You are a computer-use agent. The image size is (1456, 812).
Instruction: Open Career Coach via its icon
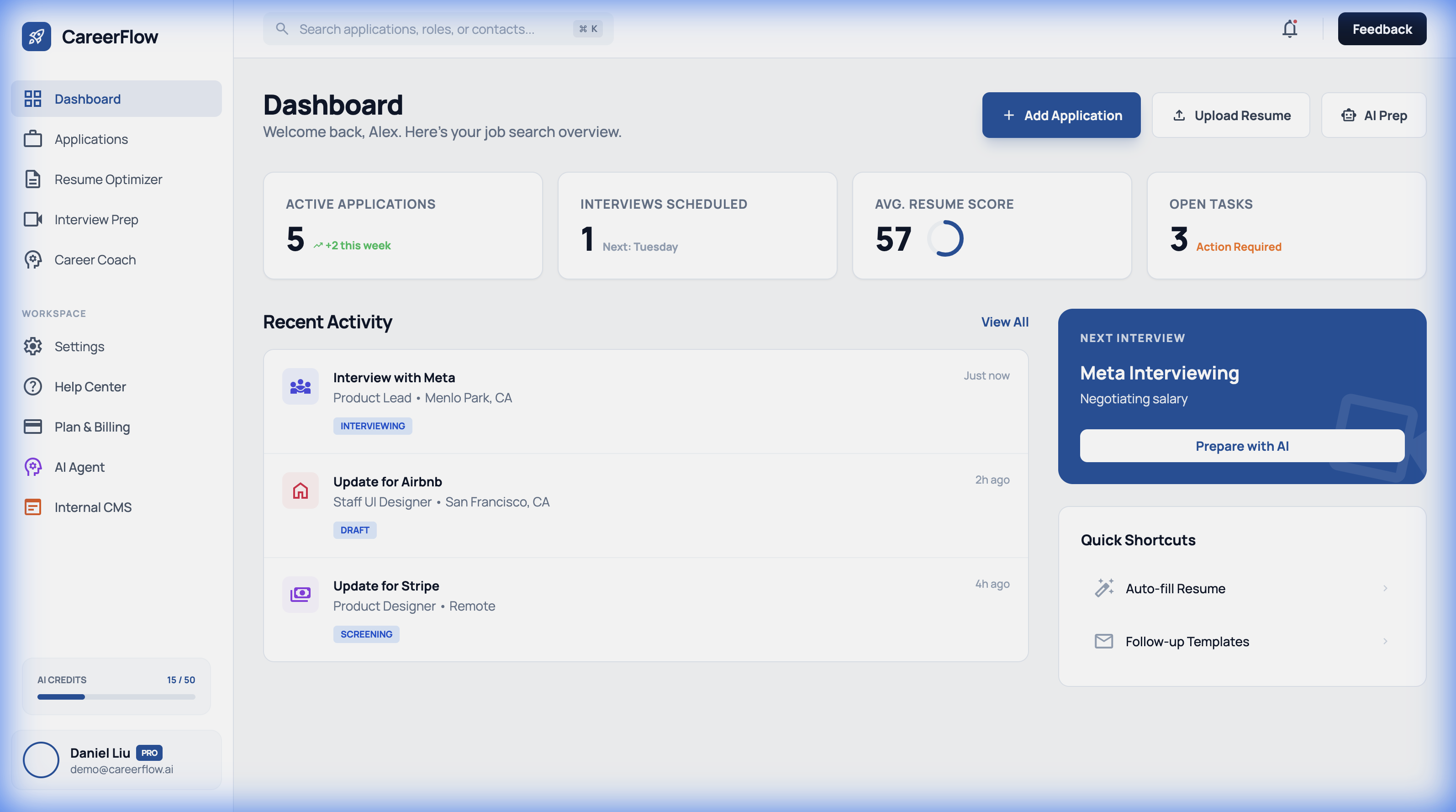33,260
